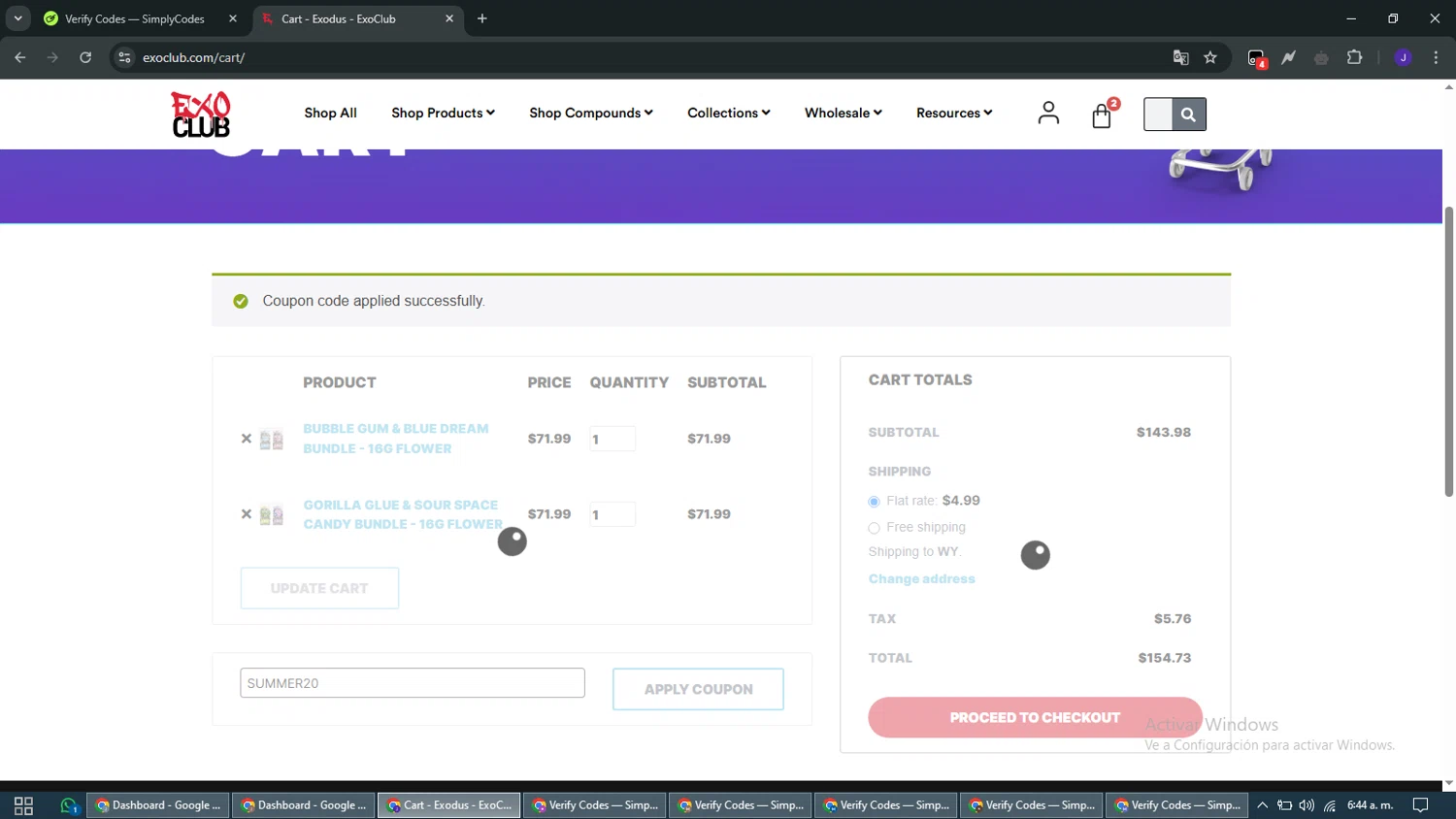This screenshot has height=819, width=1456.
Task: Click the $154.73 total amount
Action: [x=1164, y=658]
